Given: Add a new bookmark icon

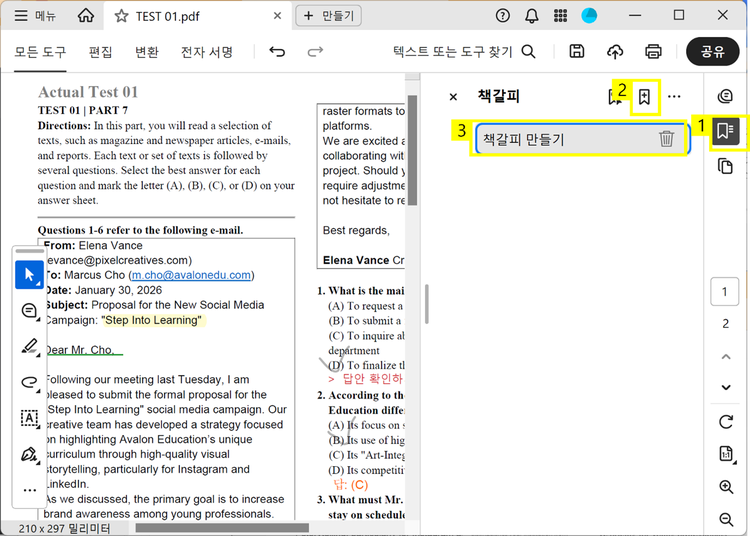Looking at the screenshot, I should coord(645,97).
